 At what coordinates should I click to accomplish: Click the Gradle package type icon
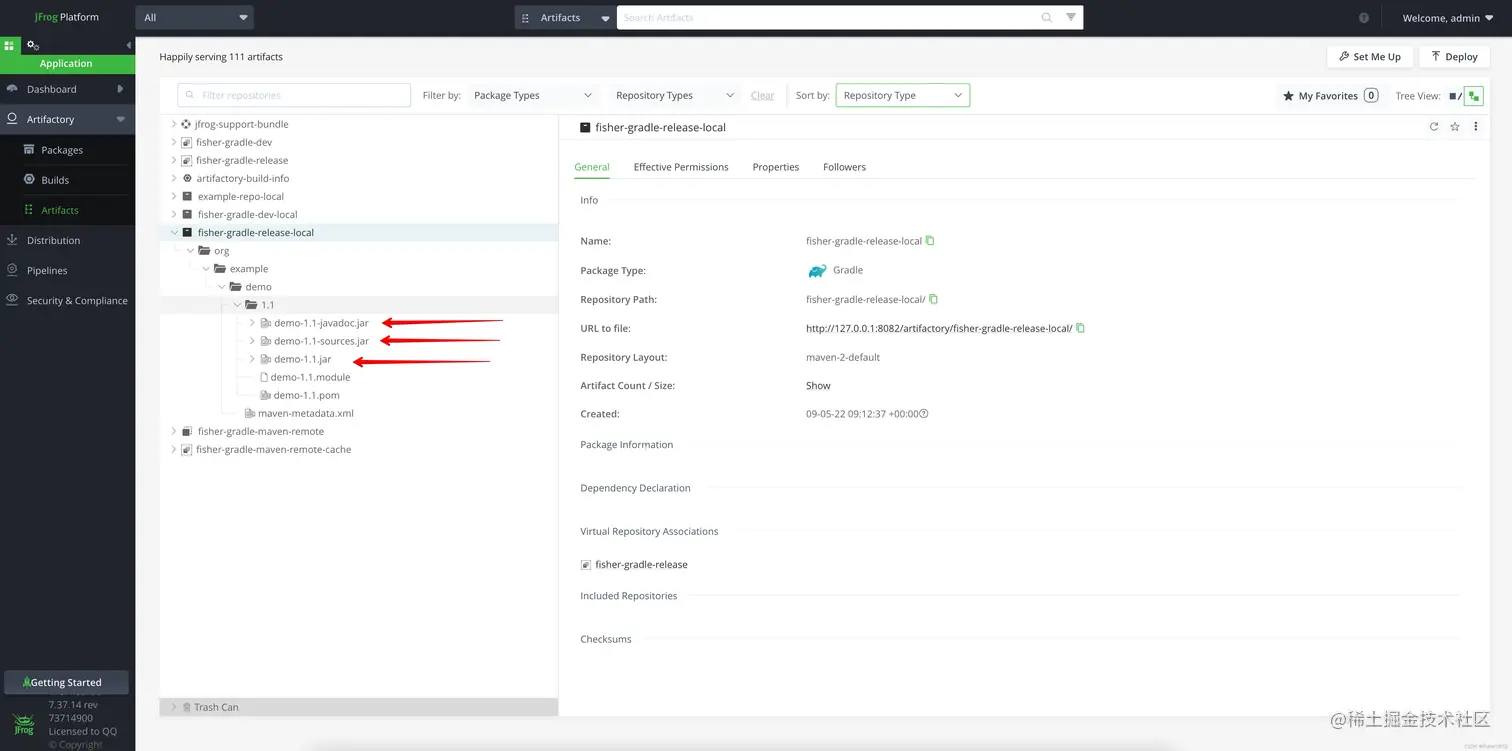tap(817, 270)
